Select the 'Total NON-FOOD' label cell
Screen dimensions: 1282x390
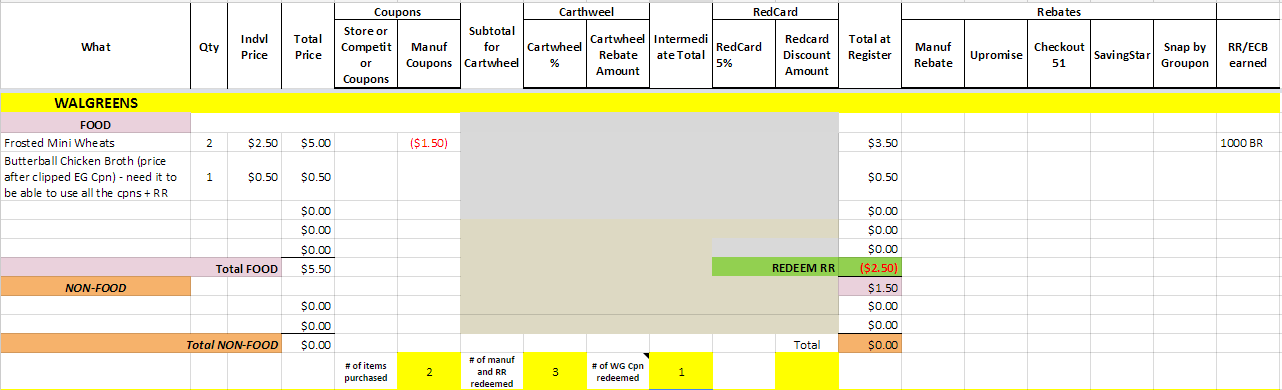141,344
